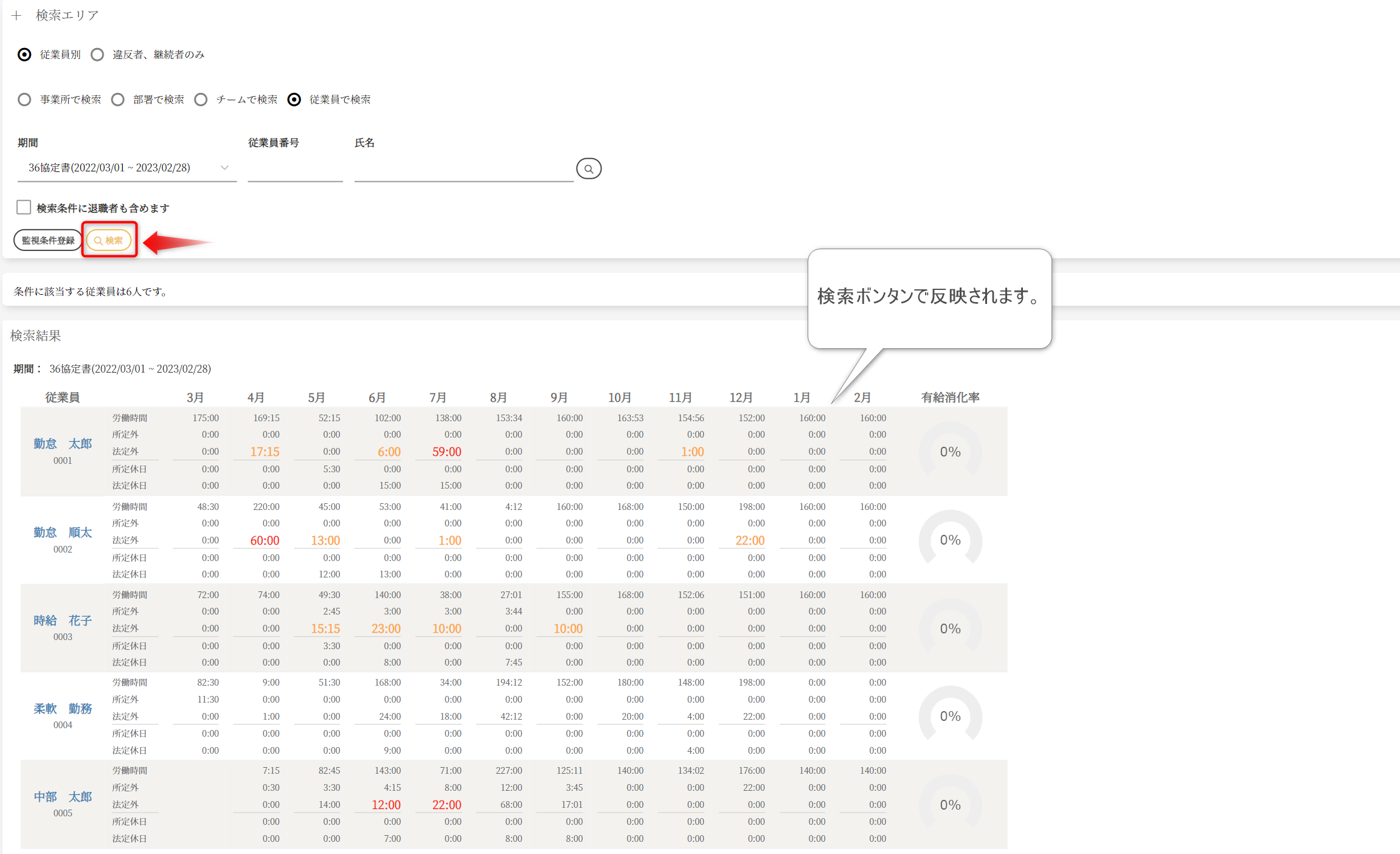Collapse the 検索エリア section with the plus icon
The width and height of the screenshot is (1400, 854).
tap(16, 16)
